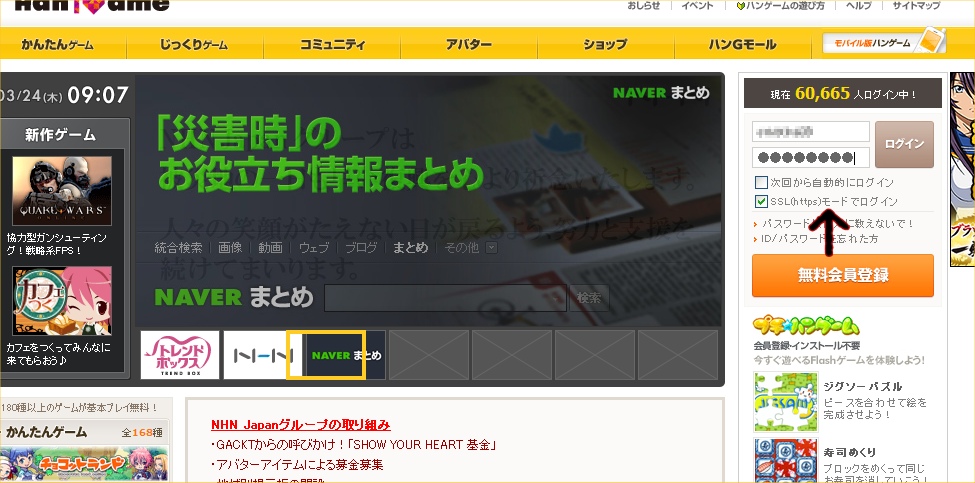Open the ヘルプ link
This screenshot has width=975, height=483.
click(x=859, y=6)
